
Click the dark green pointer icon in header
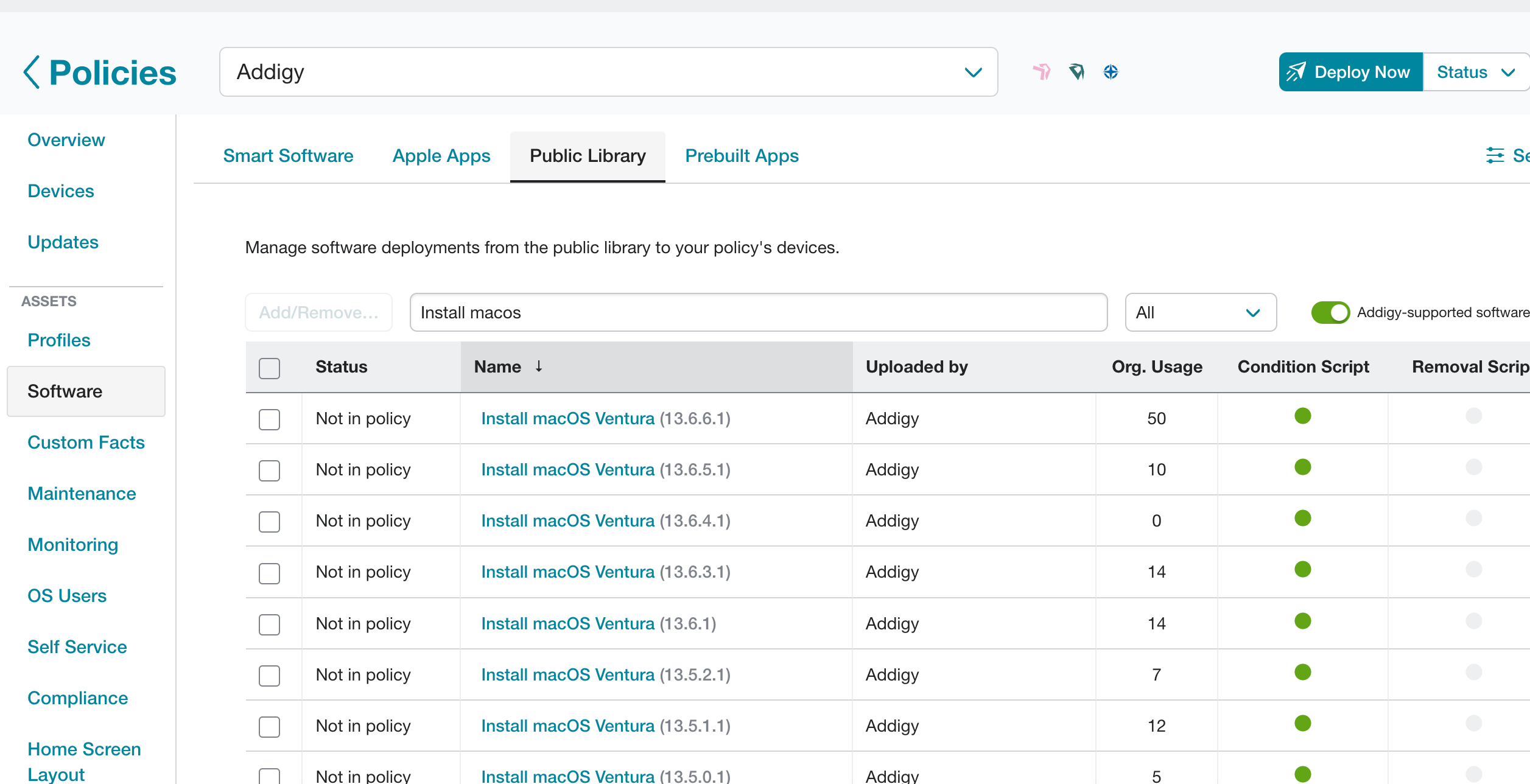1076,72
